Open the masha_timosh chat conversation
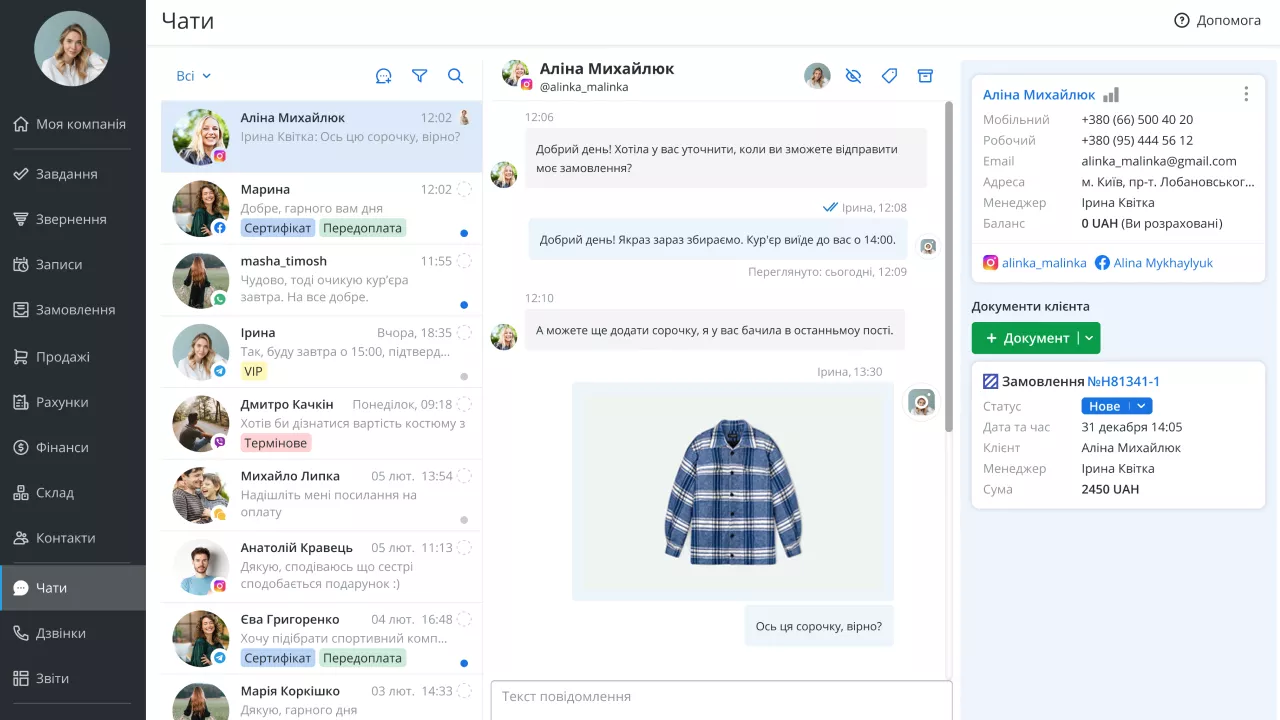Image resolution: width=1280 pixels, height=720 pixels. click(x=321, y=280)
